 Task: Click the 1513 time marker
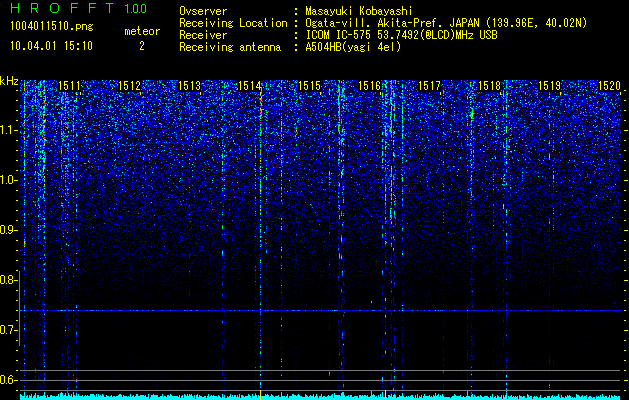189,86
